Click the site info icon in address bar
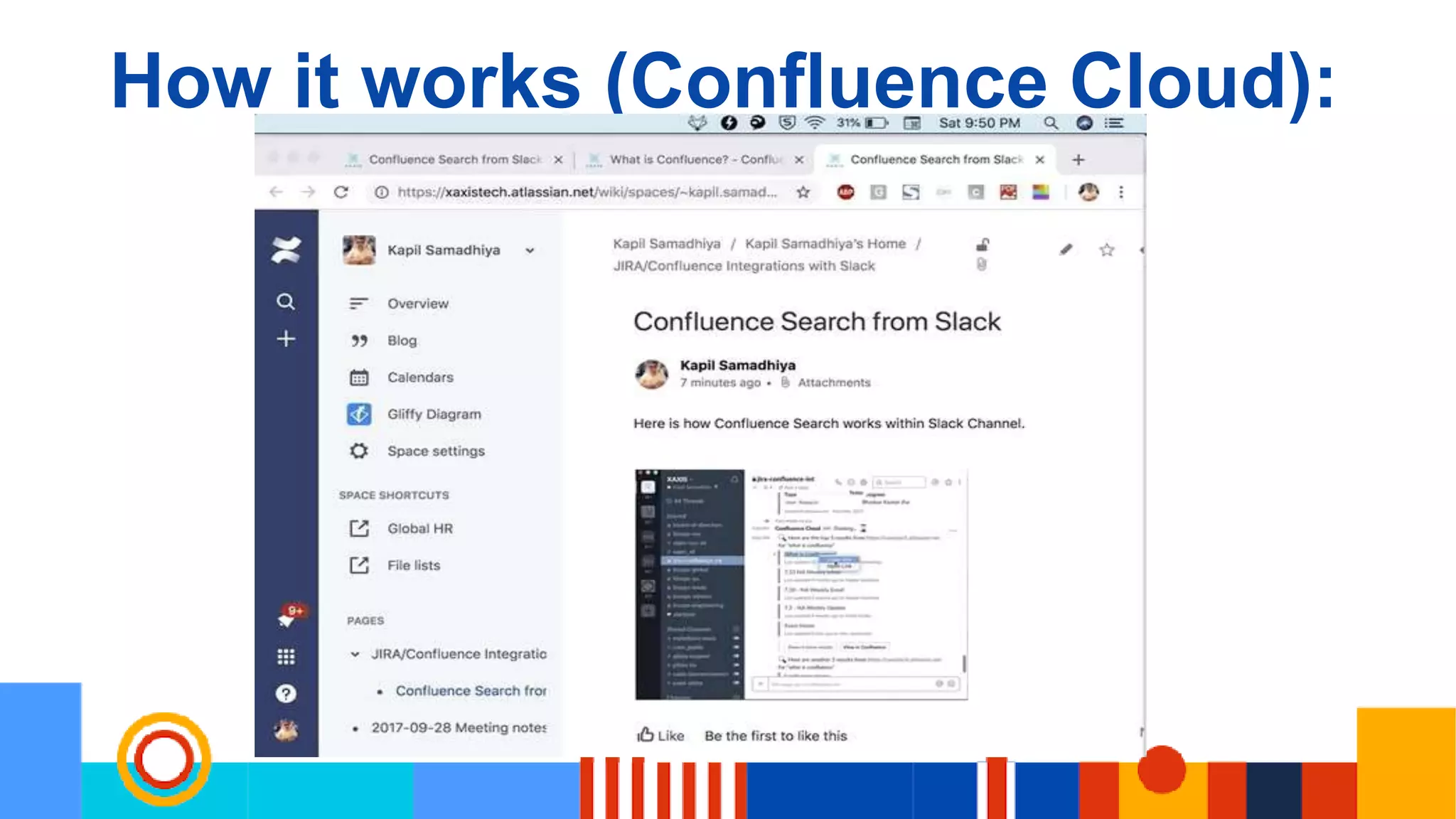This screenshot has width=1456, height=819. 382,192
